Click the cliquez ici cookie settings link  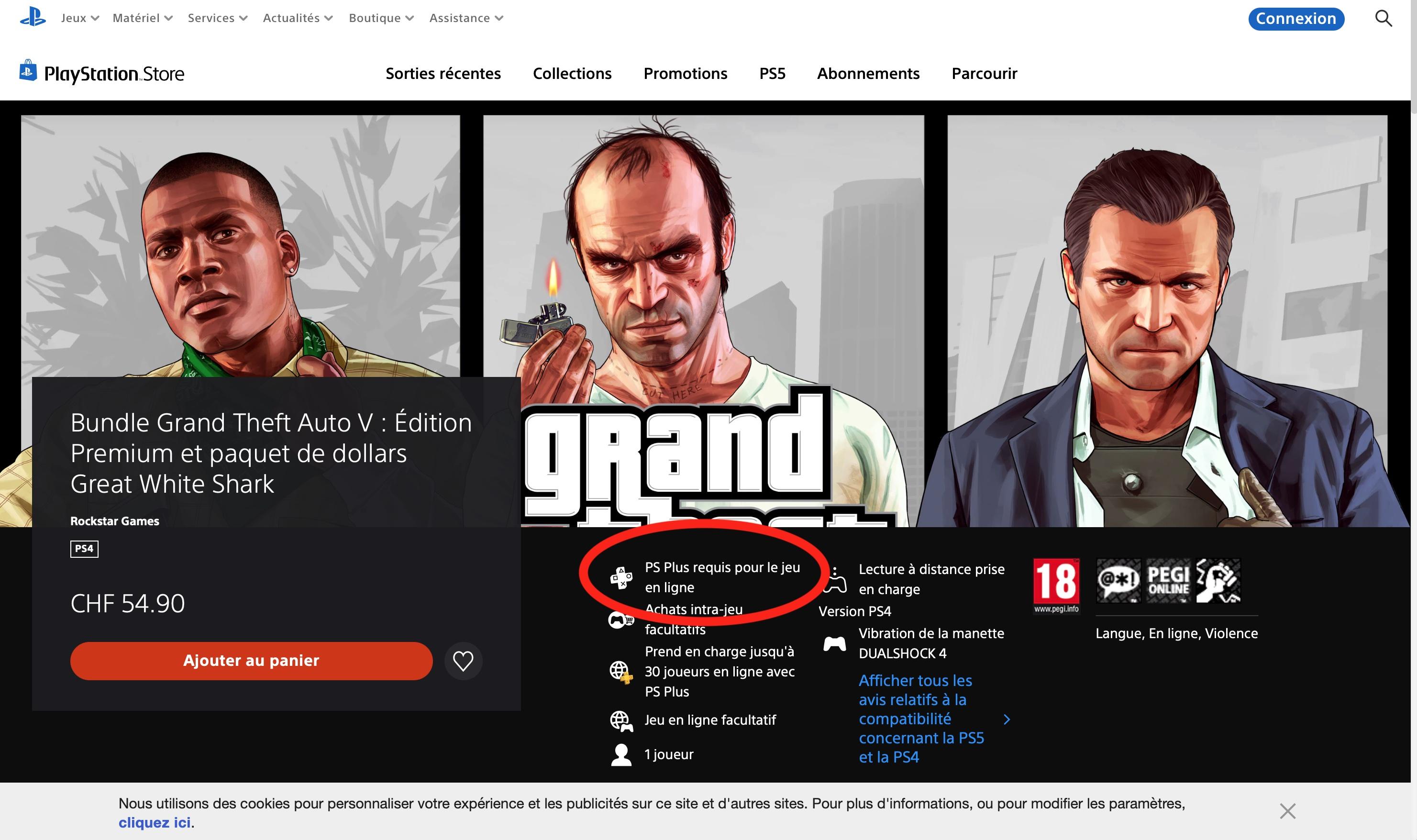[x=154, y=822]
